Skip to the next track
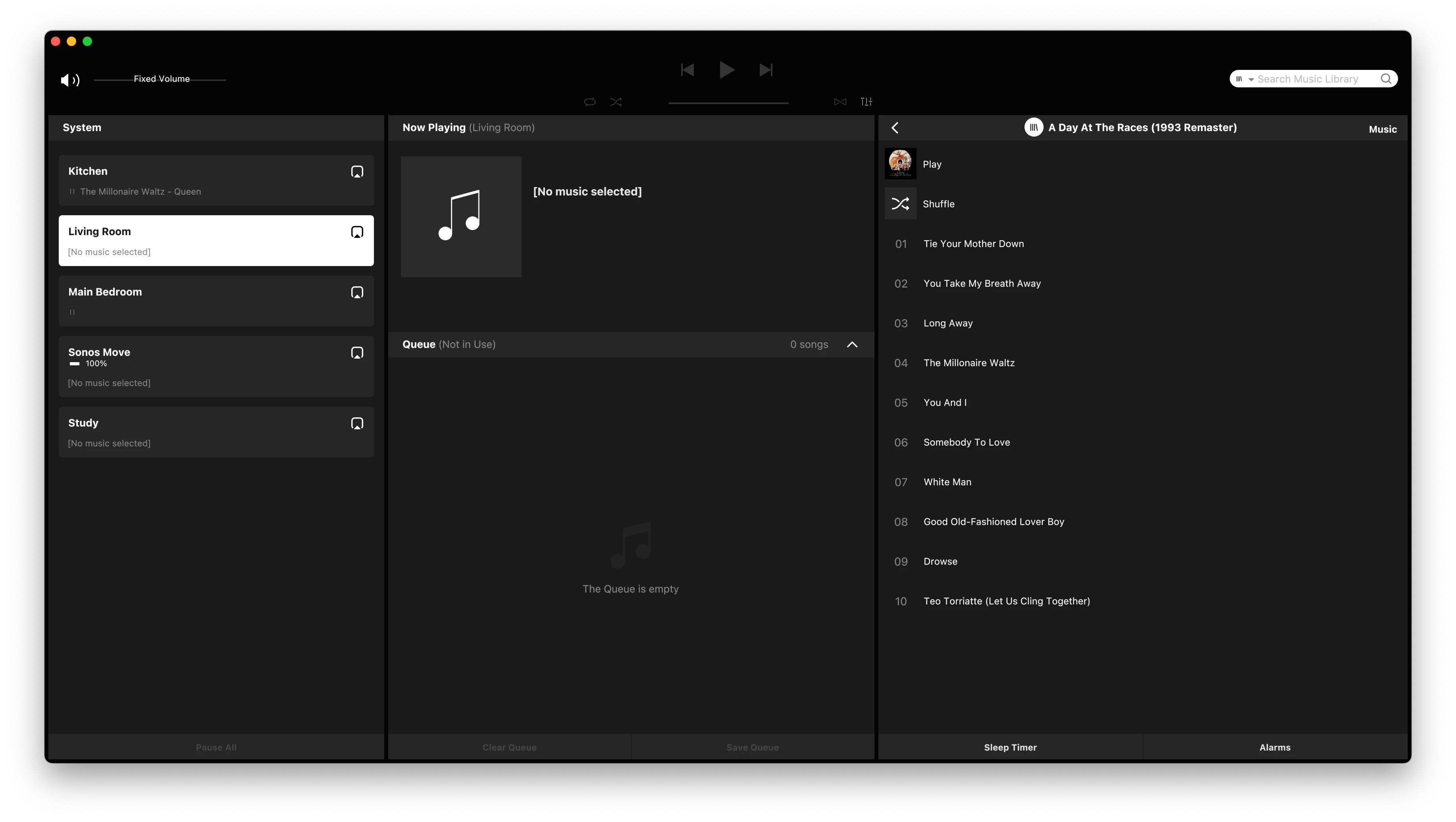Screen dimensions: 1456x822 click(766, 70)
